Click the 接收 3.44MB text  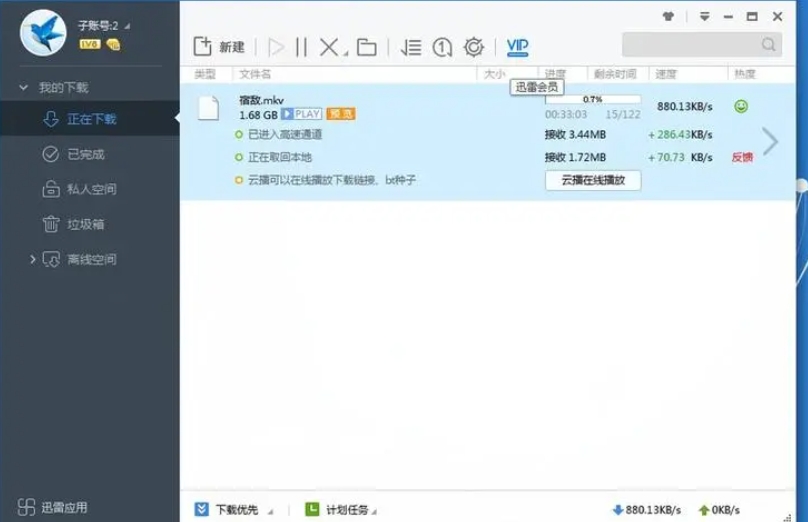(575, 135)
